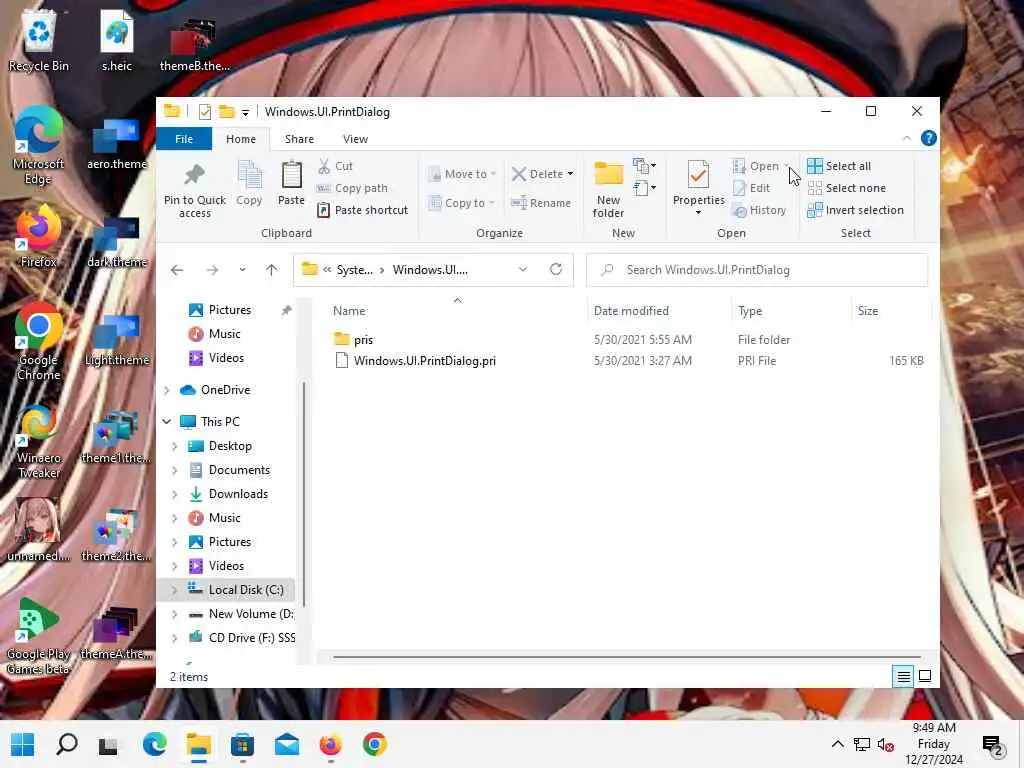Show hidden system tray icons

pyautogui.click(x=837, y=744)
